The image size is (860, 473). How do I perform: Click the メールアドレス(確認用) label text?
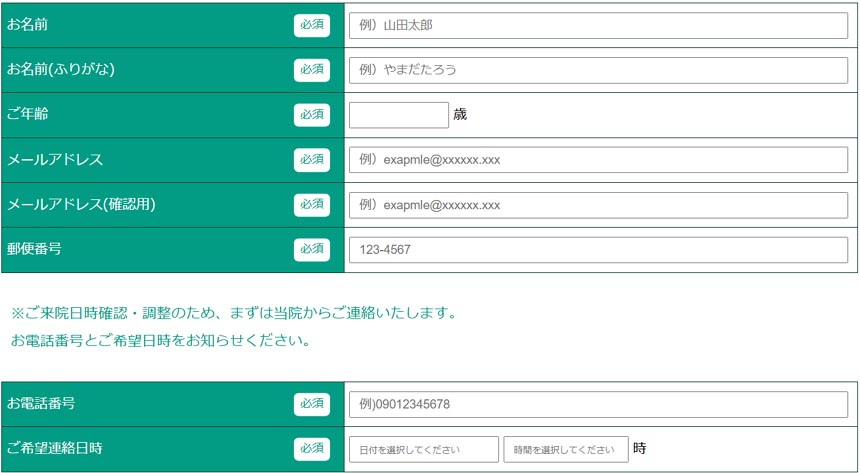point(82,204)
